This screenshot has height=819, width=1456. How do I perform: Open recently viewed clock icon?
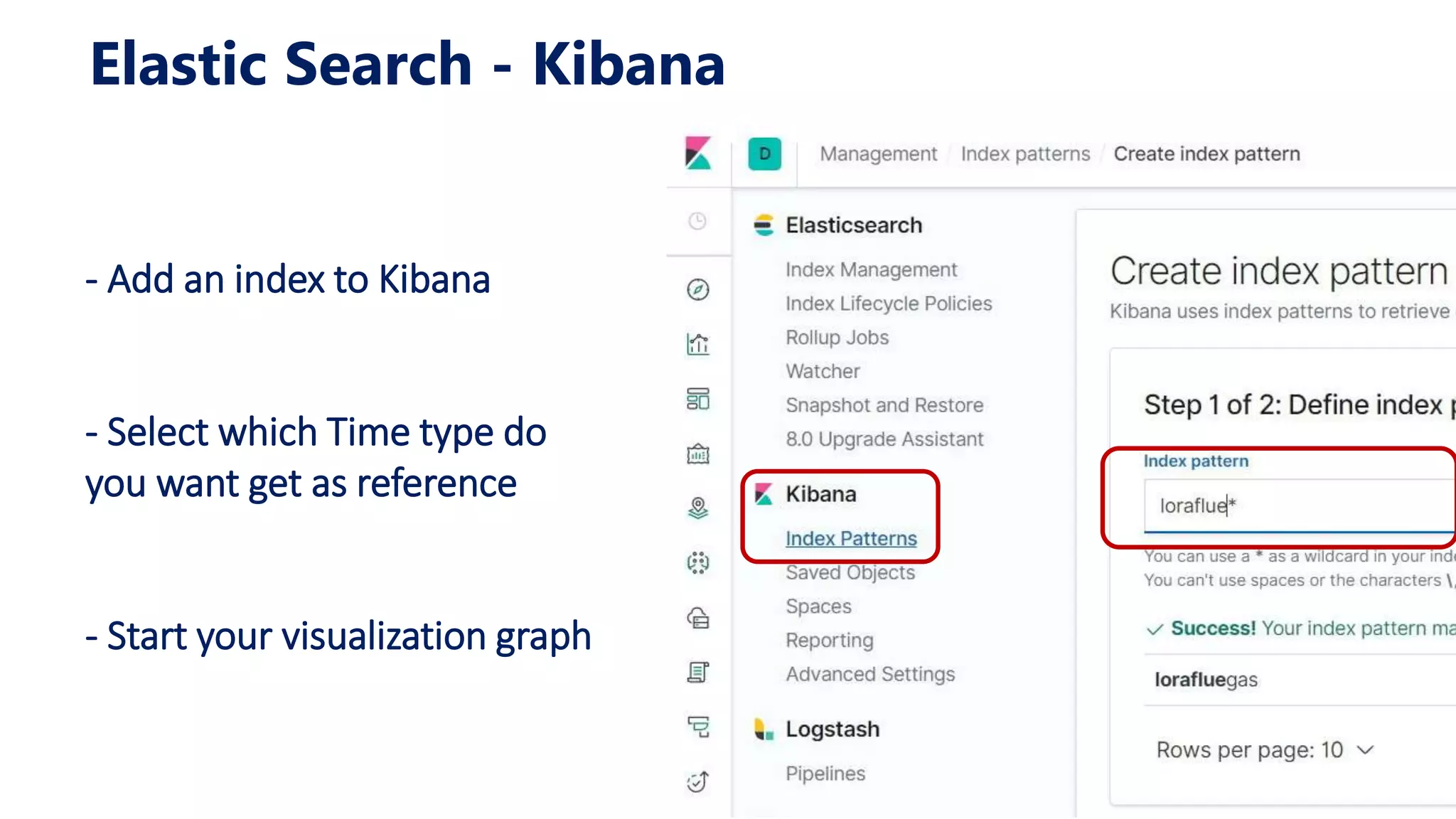tap(697, 221)
